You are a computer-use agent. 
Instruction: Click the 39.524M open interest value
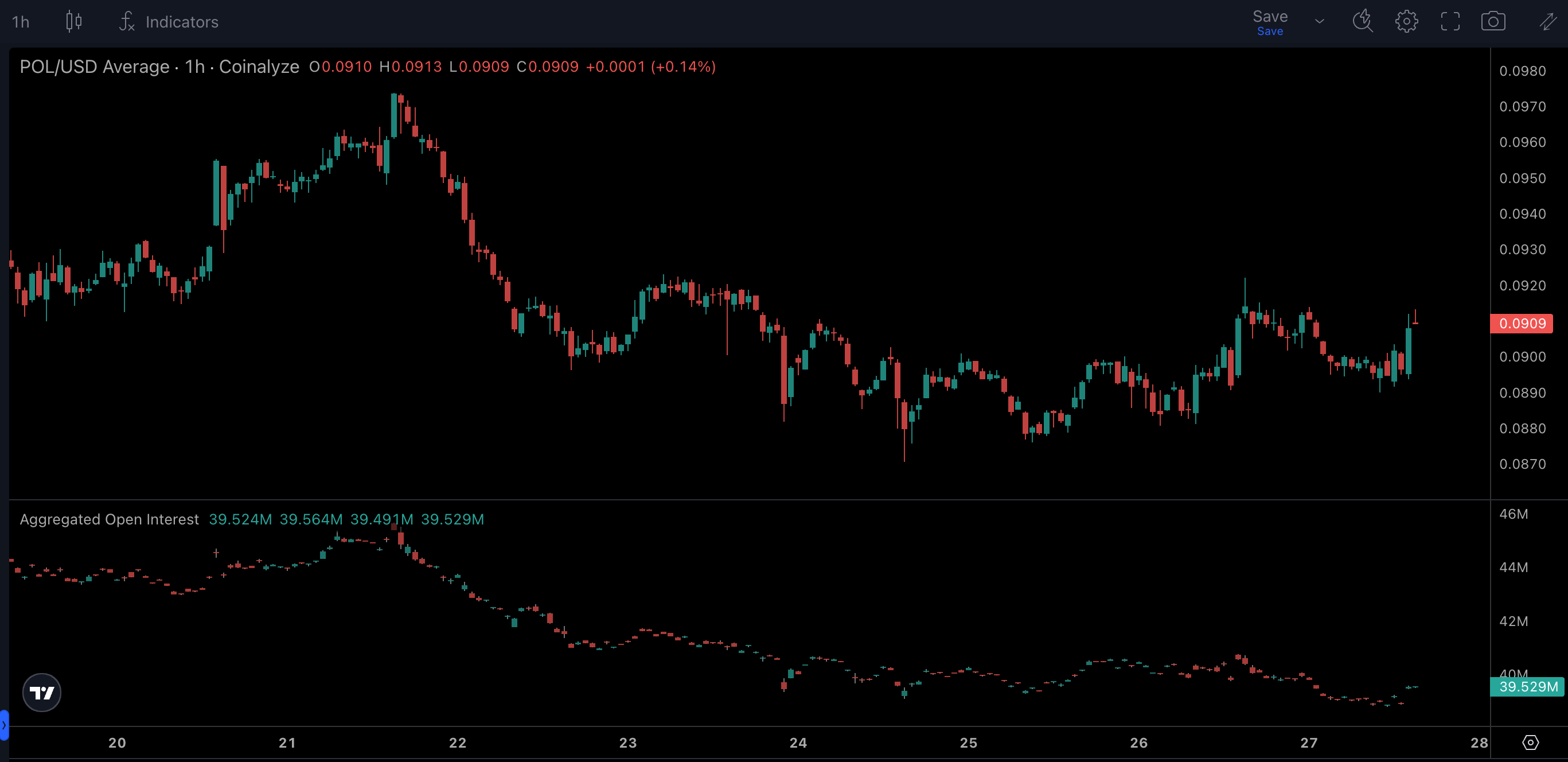(x=240, y=519)
